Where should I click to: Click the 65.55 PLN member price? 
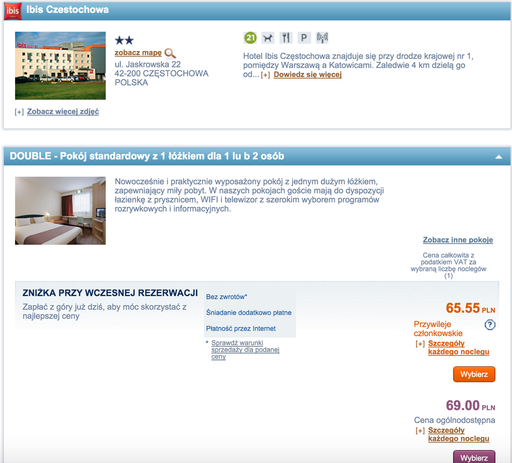470,308
